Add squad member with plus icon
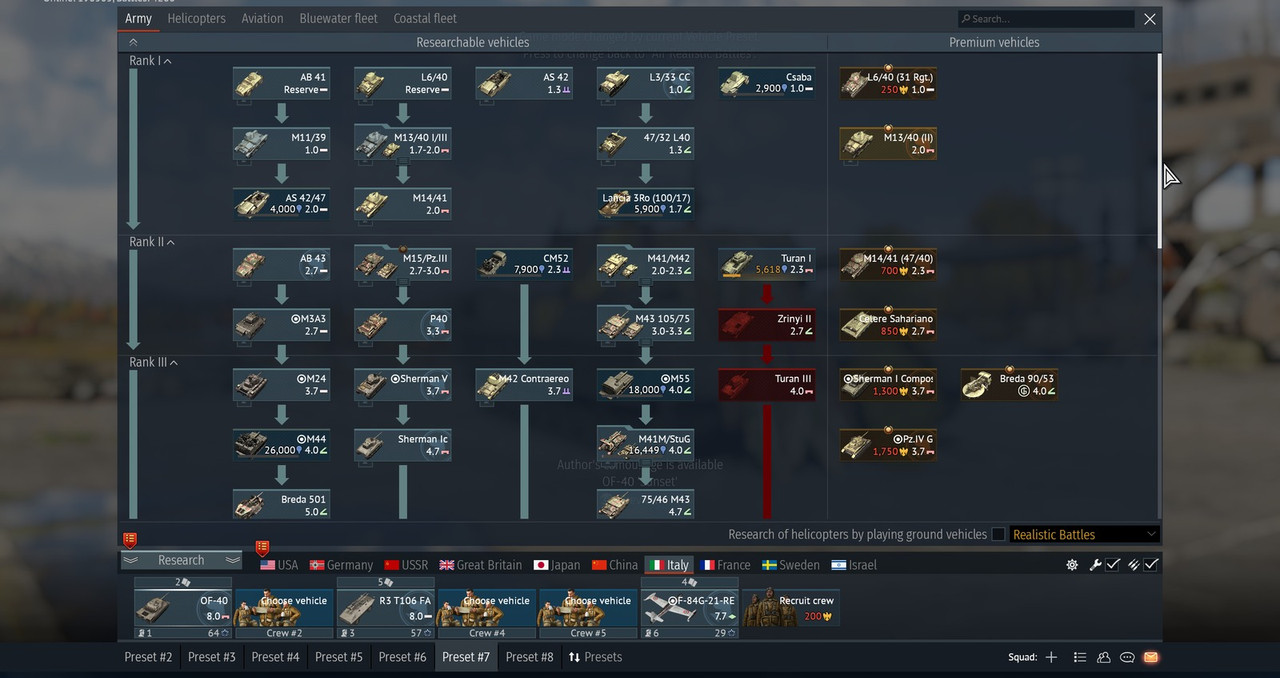This screenshot has width=1280, height=678. click(1051, 657)
